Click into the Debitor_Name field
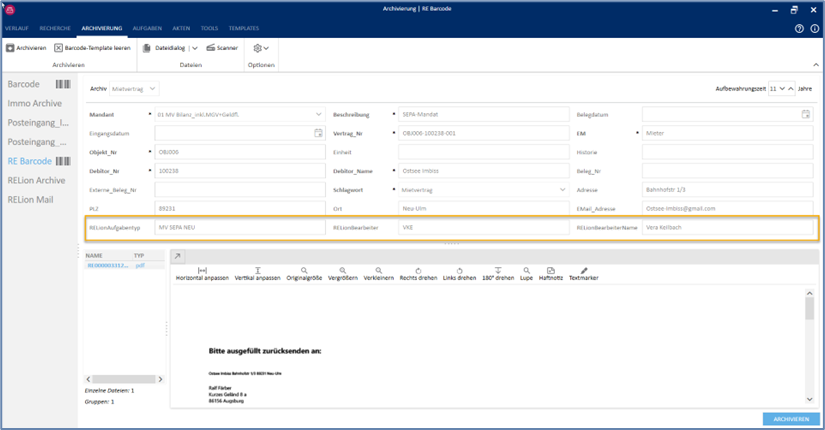The image size is (825, 430). (483, 171)
